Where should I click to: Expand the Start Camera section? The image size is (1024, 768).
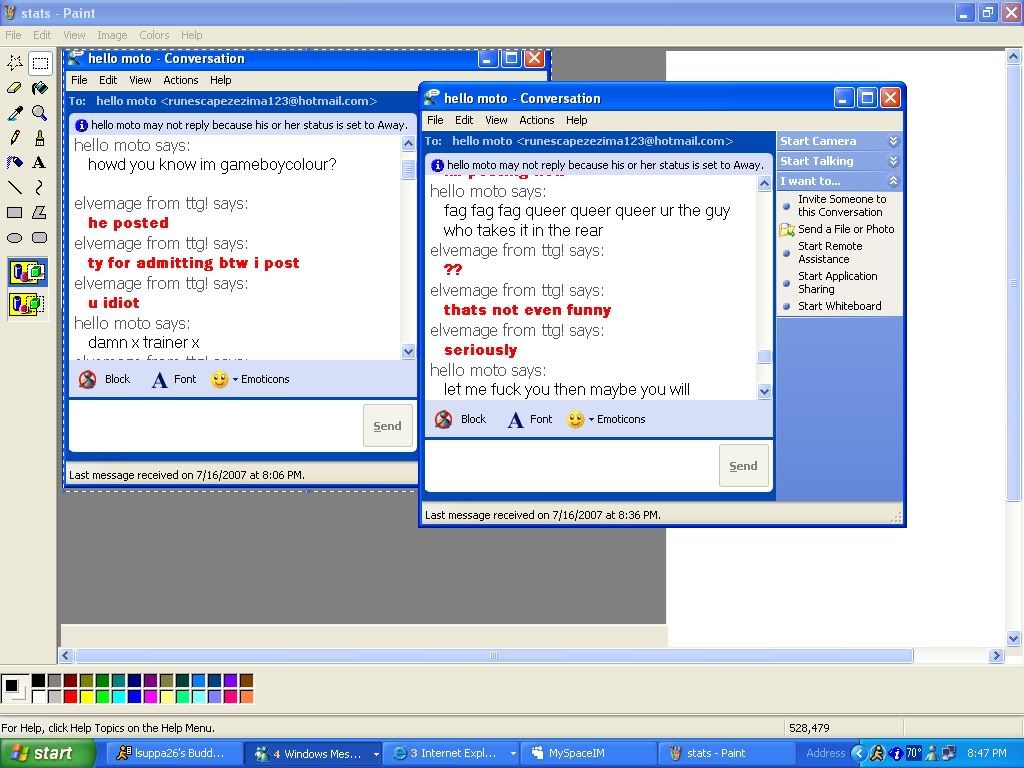tap(893, 141)
